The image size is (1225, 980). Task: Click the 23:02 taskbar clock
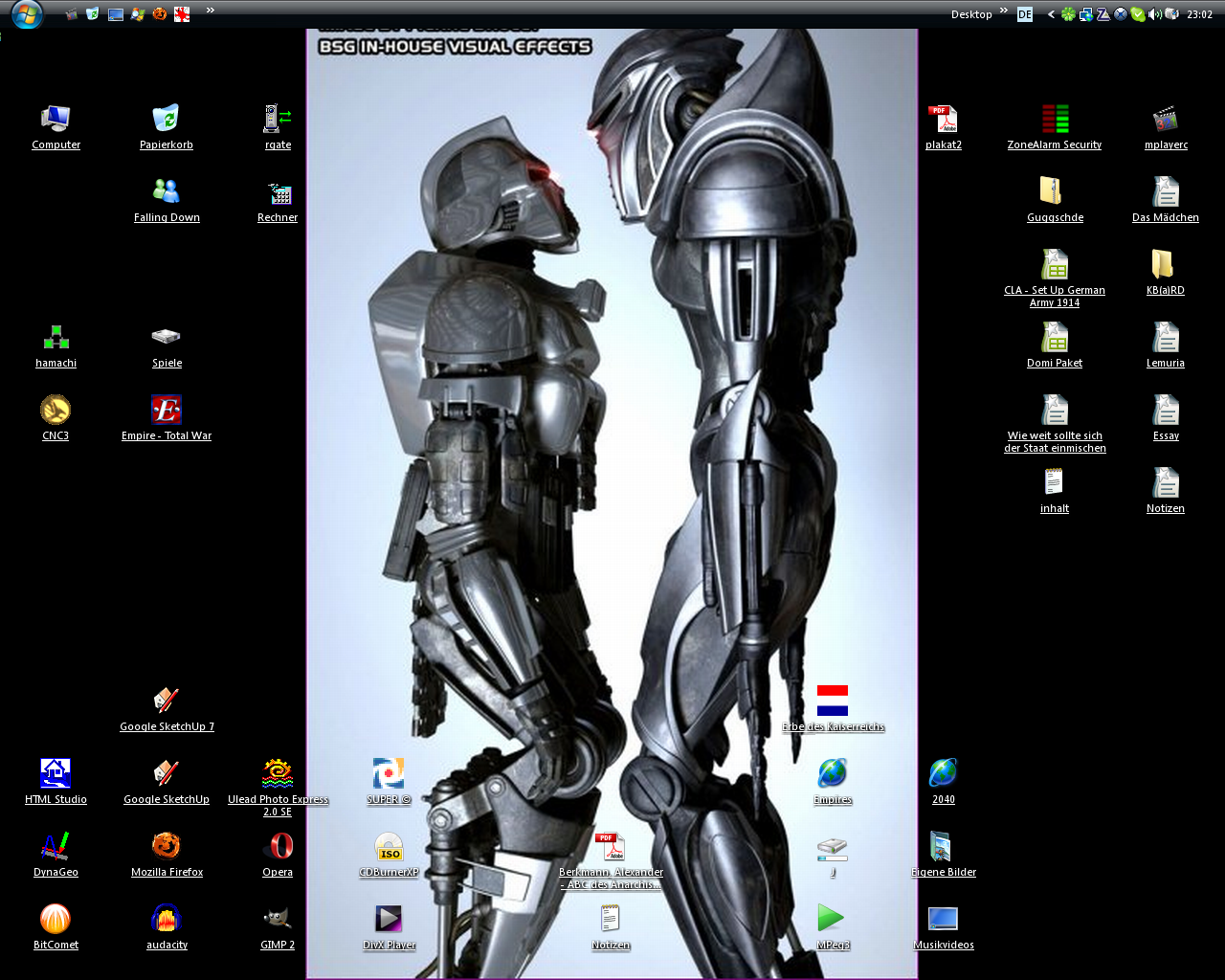click(x=1199, y=14)
